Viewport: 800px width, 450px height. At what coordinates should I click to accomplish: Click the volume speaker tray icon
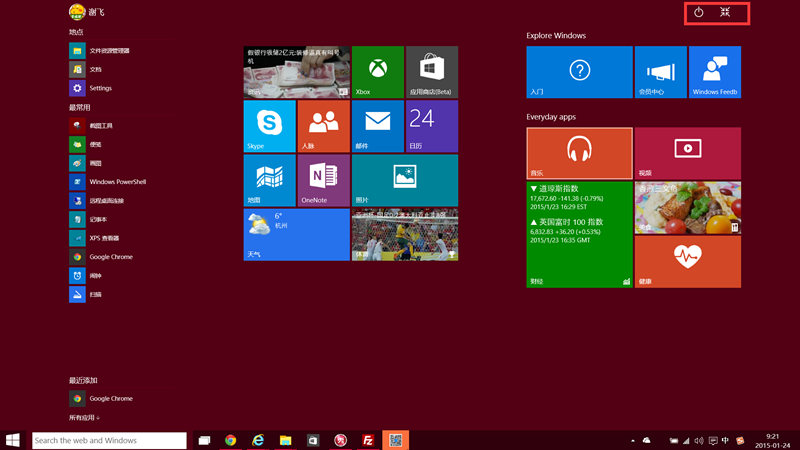[x=699, y=440]
